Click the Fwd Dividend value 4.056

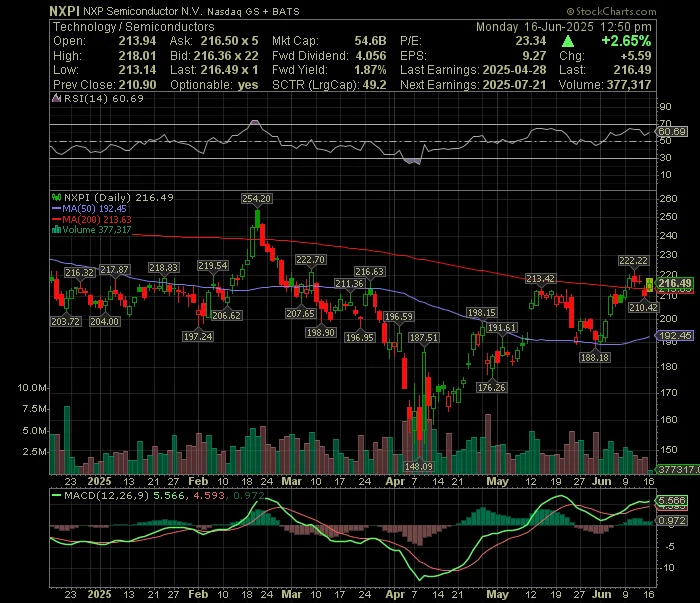coord(371,56)
